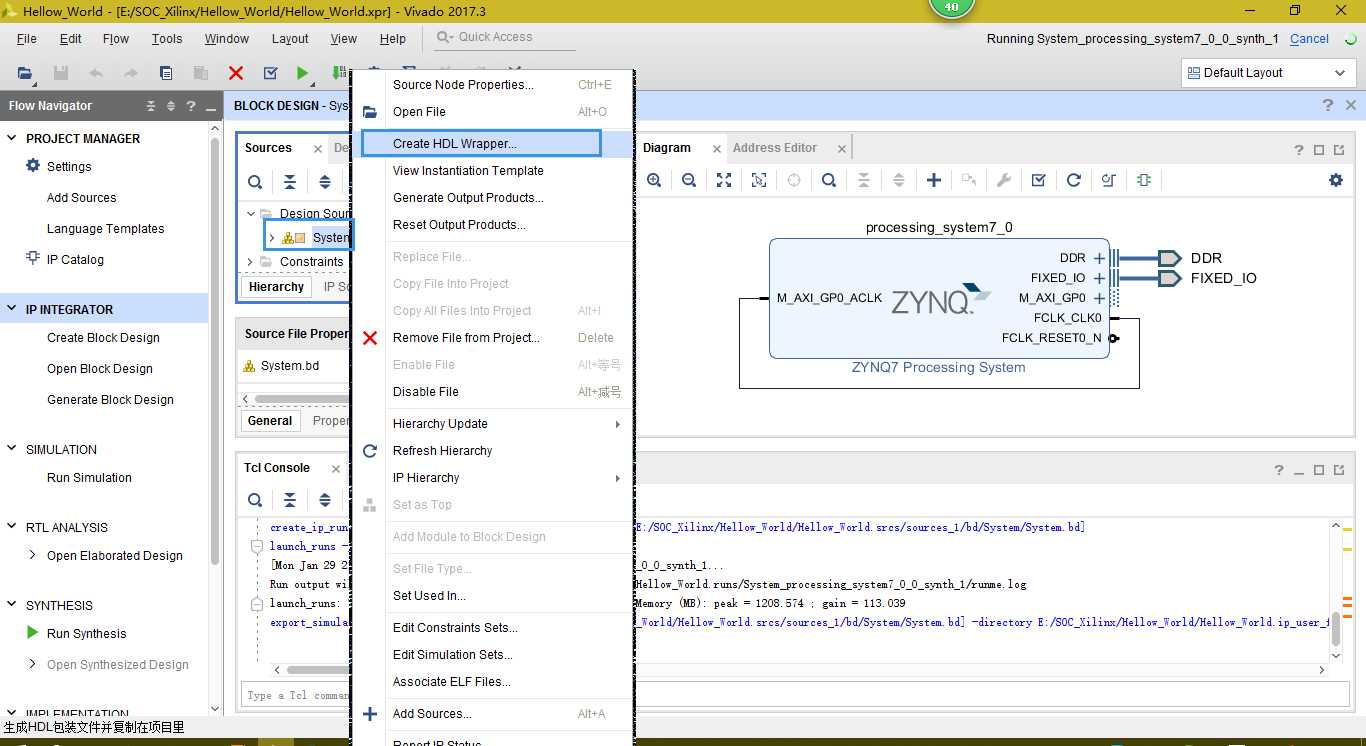Cancel the running synthesis task

(1309, 39)
